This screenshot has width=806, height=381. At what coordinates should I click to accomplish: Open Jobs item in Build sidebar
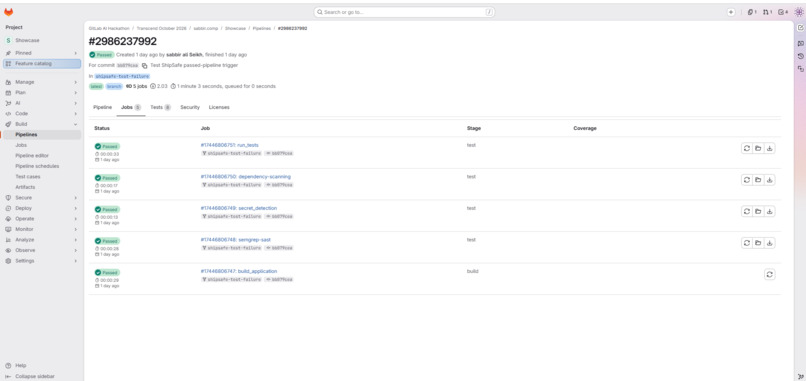click(42, 145)
